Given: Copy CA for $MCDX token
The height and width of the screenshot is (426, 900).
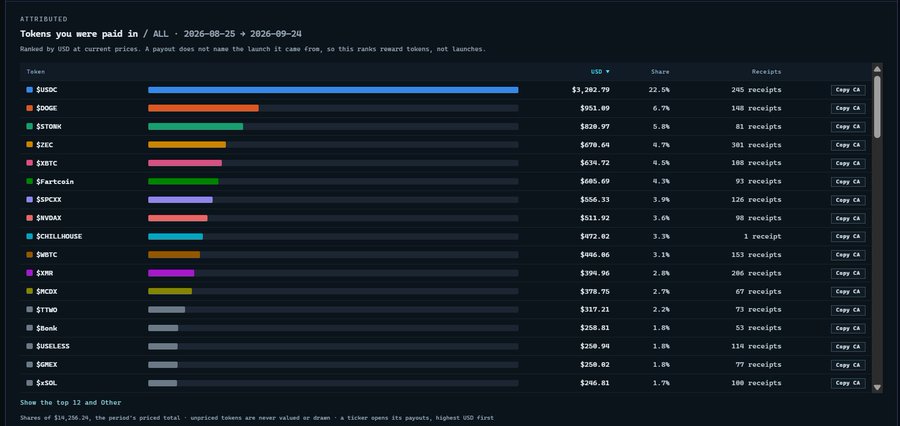Looking at the screenshot, I should pyautogui.click(x=848, y=292).
